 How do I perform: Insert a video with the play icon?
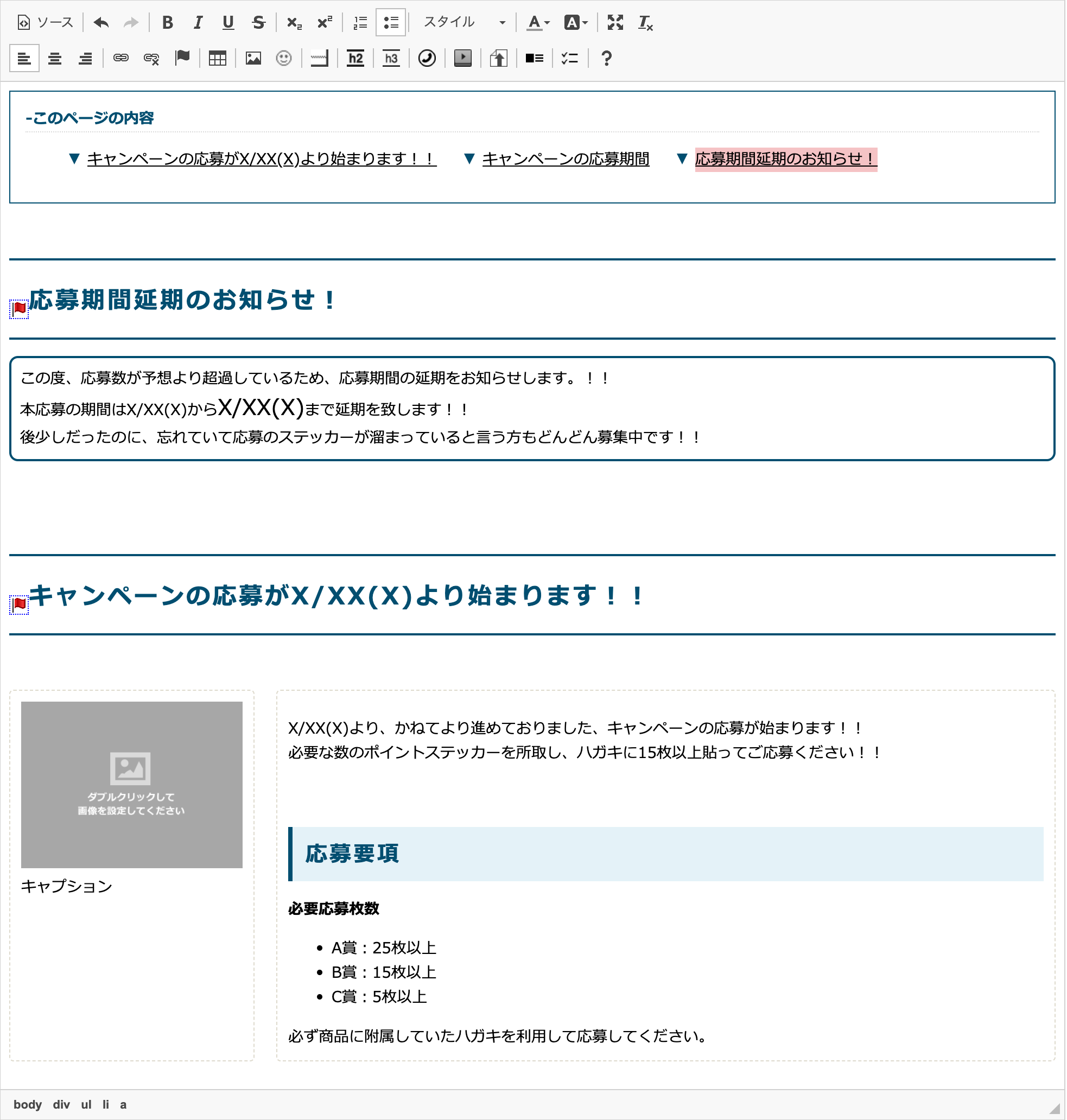(x=463, y=58)
